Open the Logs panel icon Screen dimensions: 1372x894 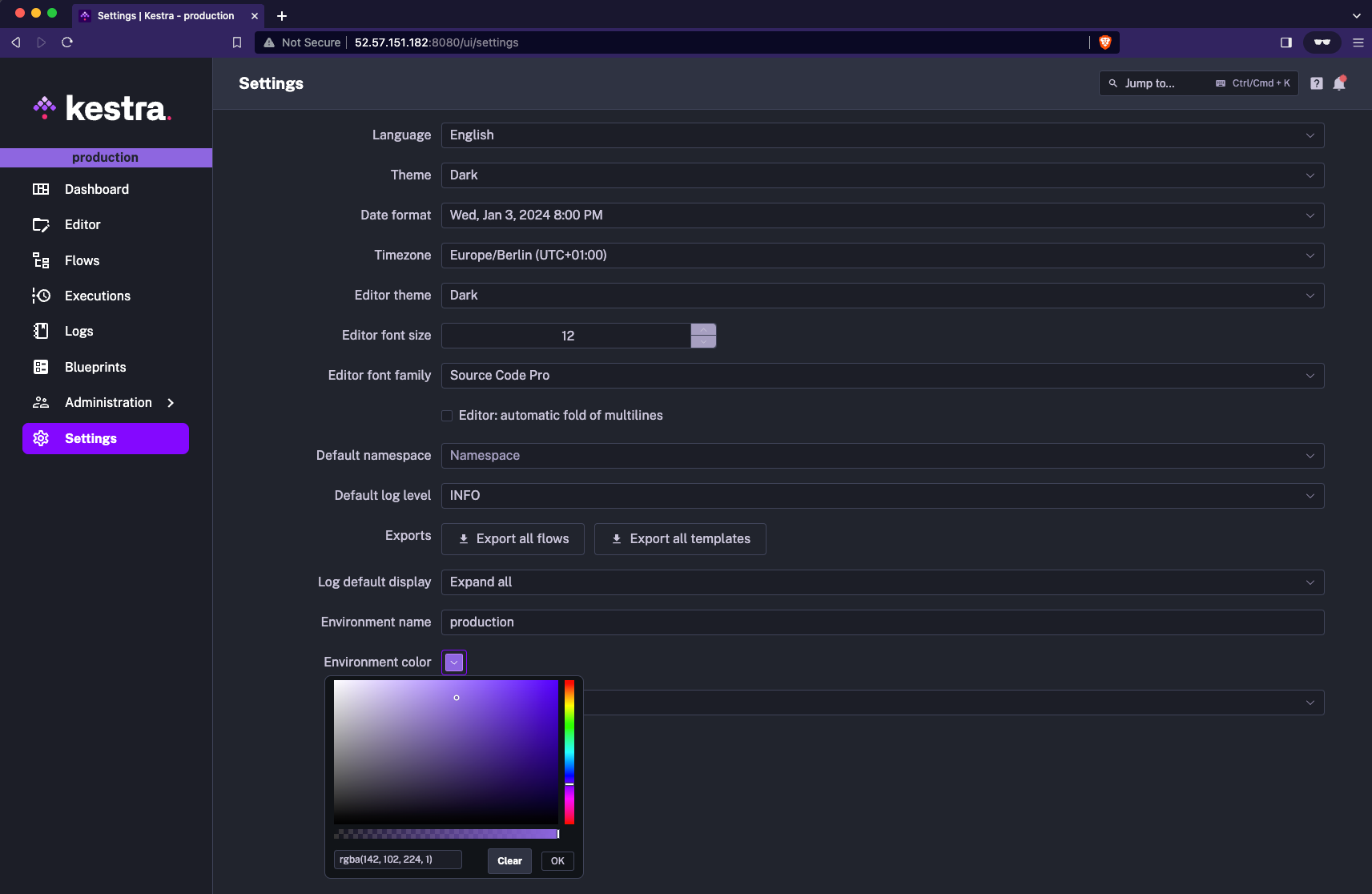coord(41,331)
